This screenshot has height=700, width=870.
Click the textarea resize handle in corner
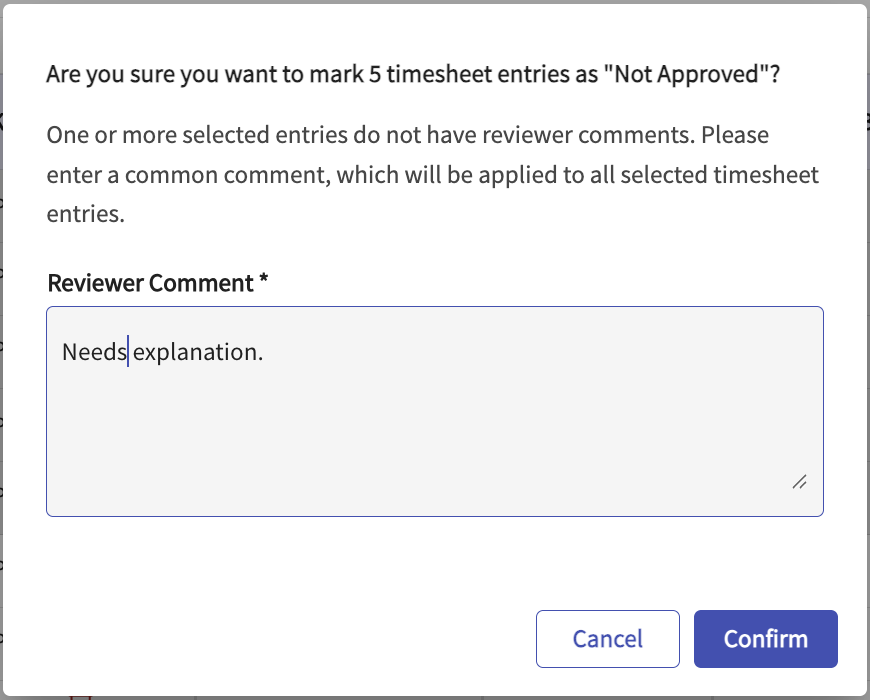pyautogui.click(x=799, y=482)
